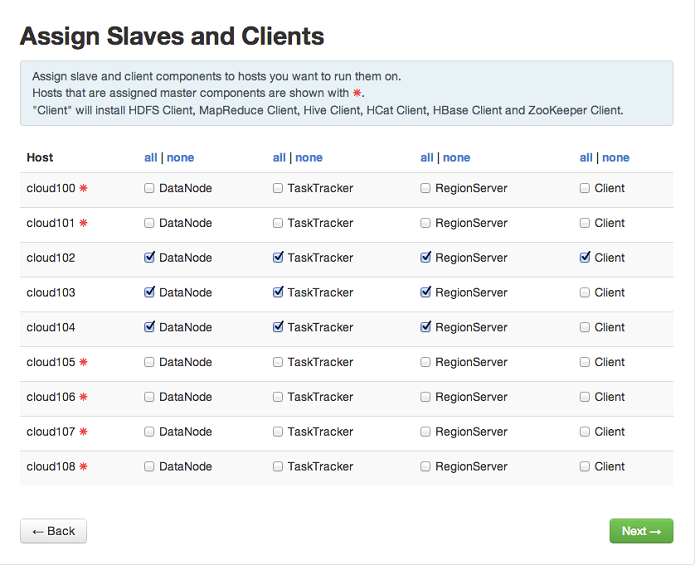The image size is (700, 579).
Task: Enable DataNode on cloud100
Action: click(149, 188)
